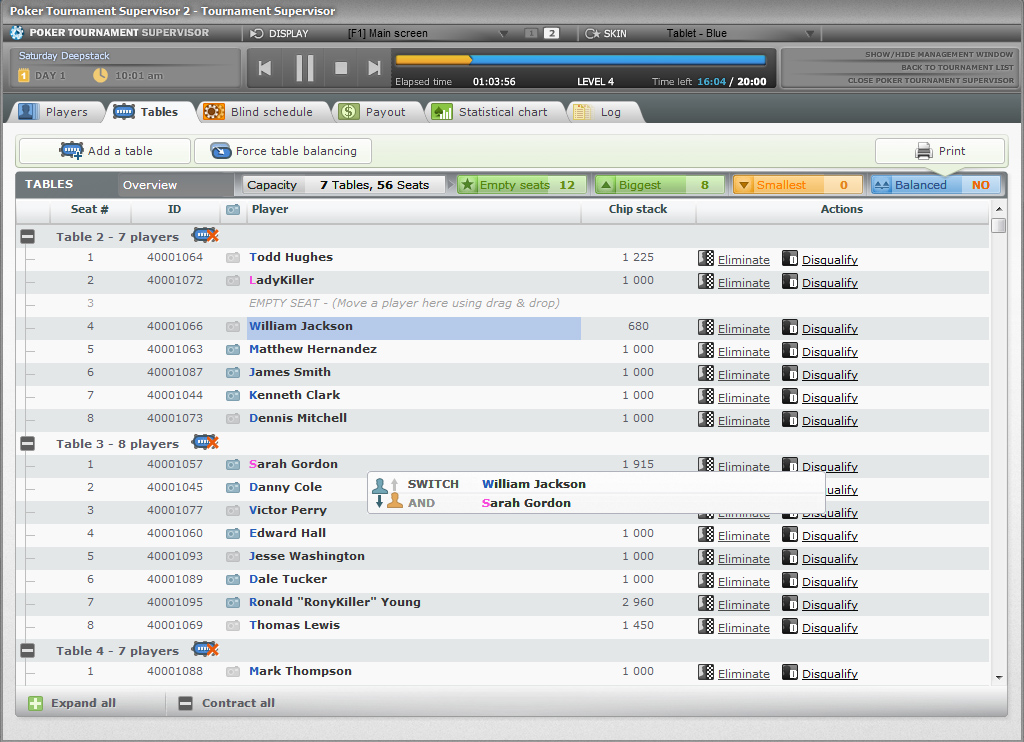Collapse the Table 3 group
1024x742 pixels.
pyautogui.click(x=28, y=444)
